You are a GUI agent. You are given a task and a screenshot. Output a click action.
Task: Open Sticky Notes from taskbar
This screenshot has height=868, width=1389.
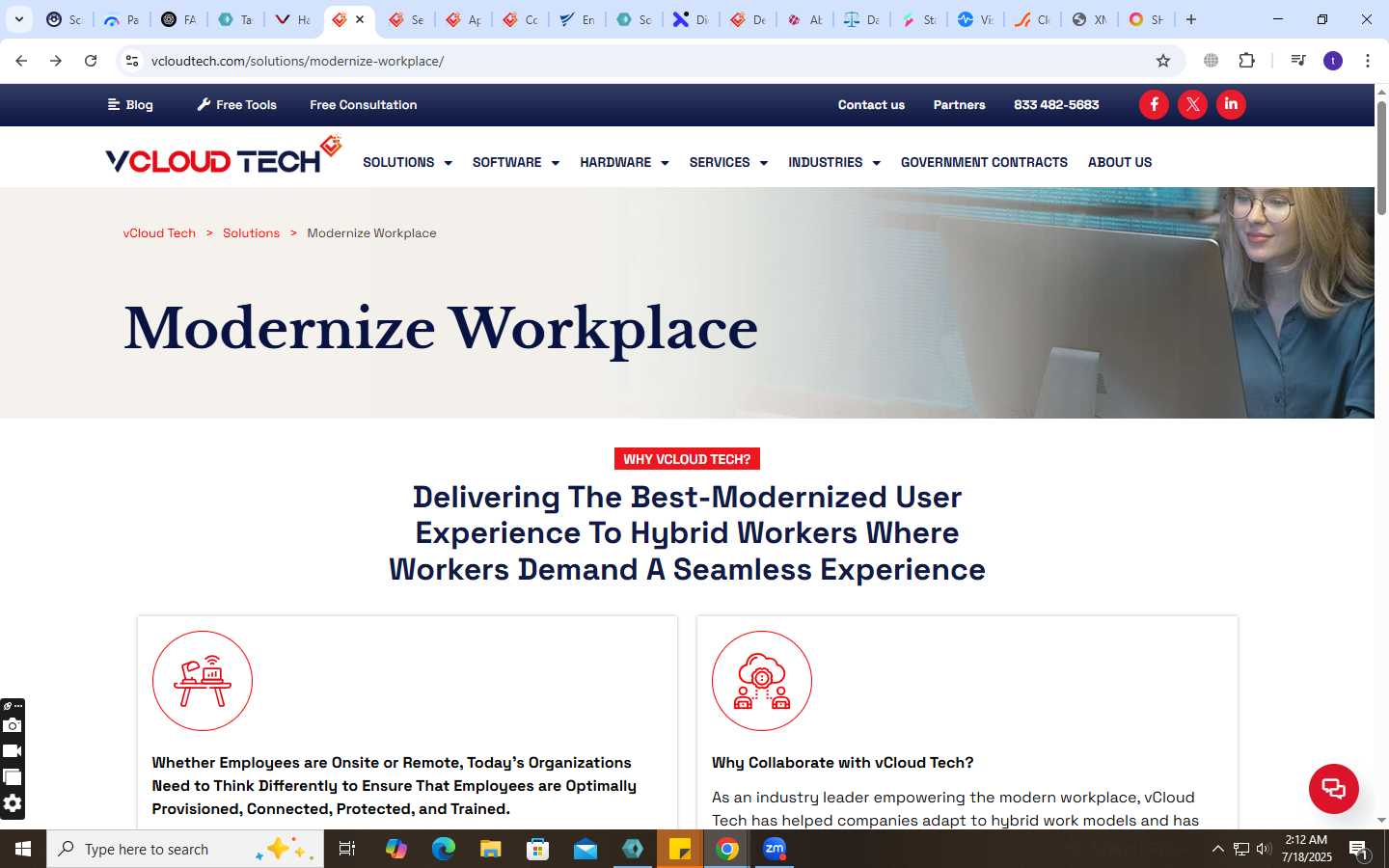tap(680, 849)
